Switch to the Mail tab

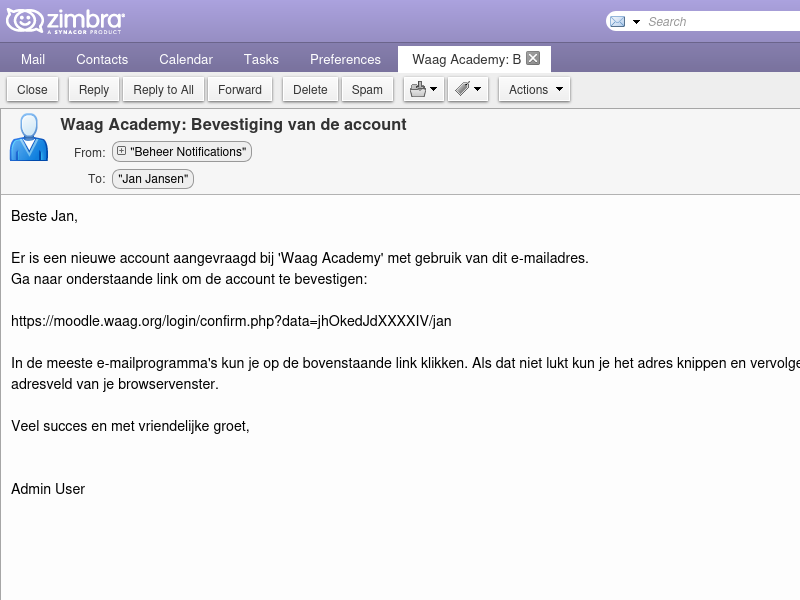point(33,59)
